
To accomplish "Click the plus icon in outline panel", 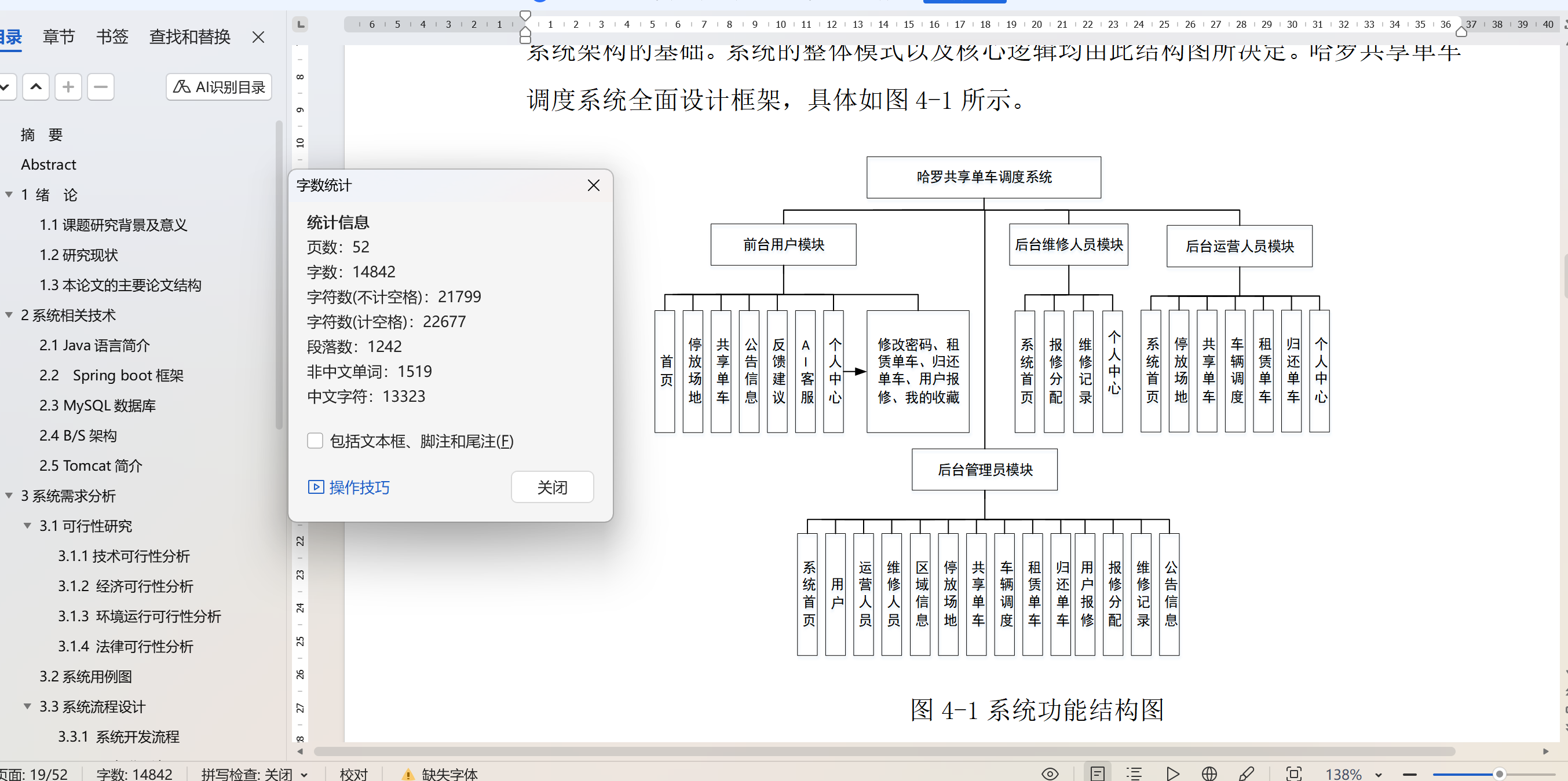I will [68, 87].
